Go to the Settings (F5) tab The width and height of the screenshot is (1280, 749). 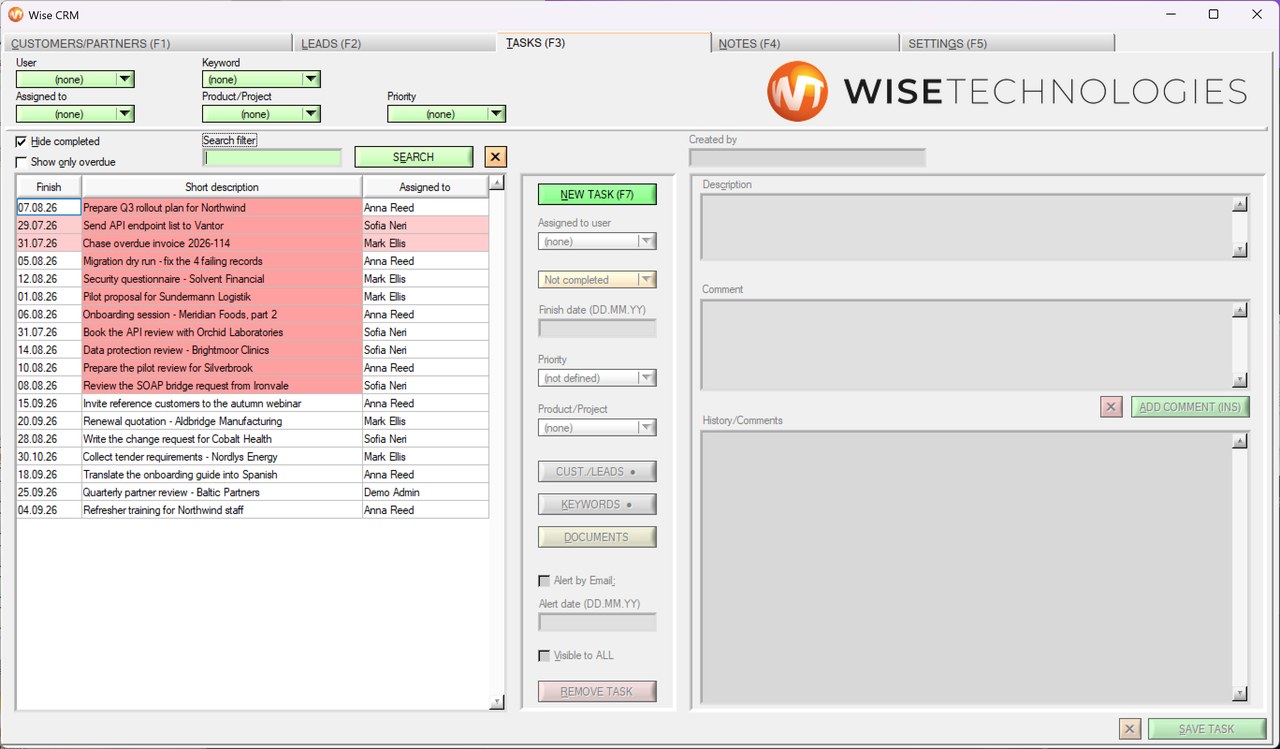pyautogui.click(x=1007, y=43)
